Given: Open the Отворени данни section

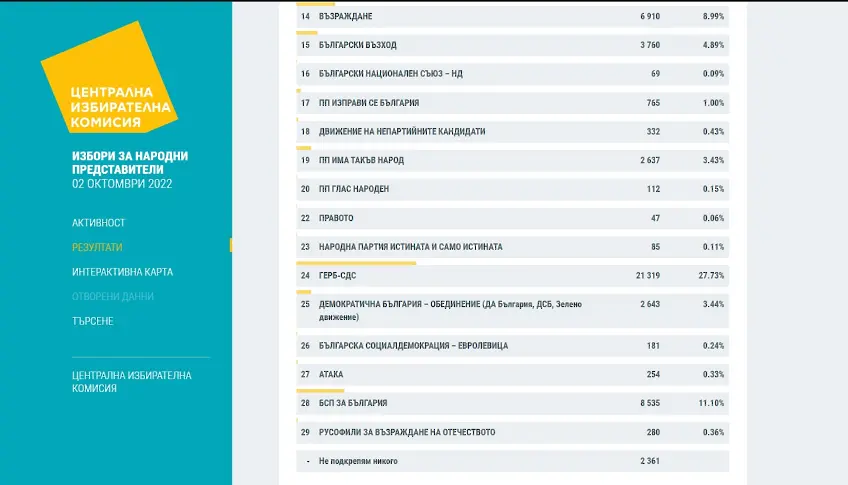Looking at the screenshot, I should pyautogui.click(x=113, y=296).
